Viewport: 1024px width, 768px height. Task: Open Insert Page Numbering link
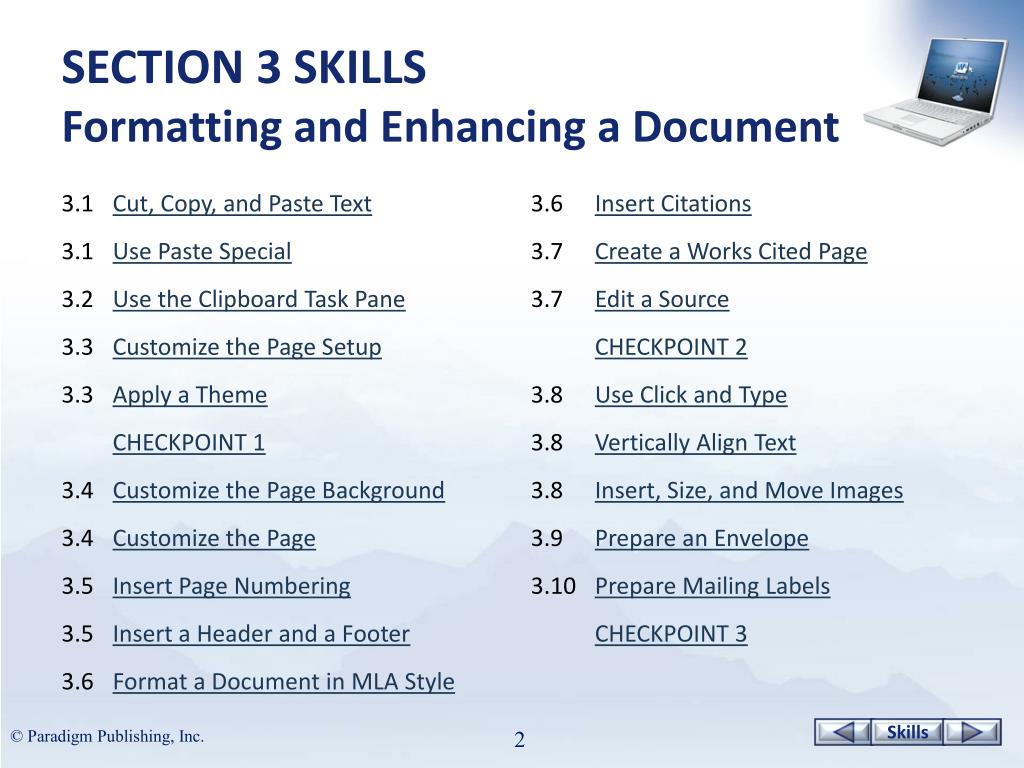[232, 586]
